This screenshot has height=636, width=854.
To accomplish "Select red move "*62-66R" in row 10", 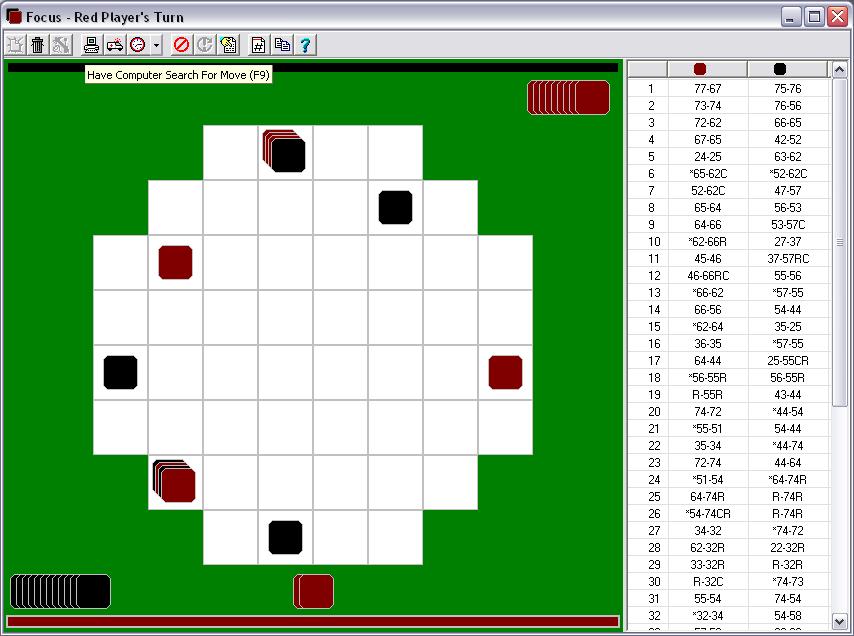I will point(707,242).
